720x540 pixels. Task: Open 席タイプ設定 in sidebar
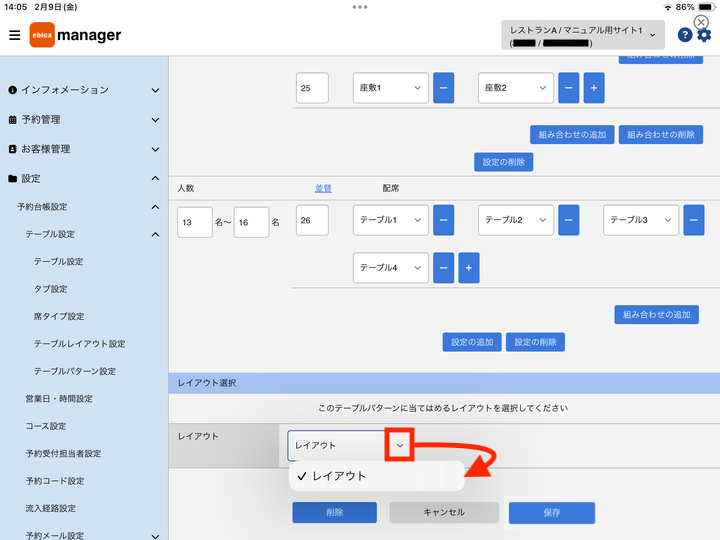(x=59, y=316)
